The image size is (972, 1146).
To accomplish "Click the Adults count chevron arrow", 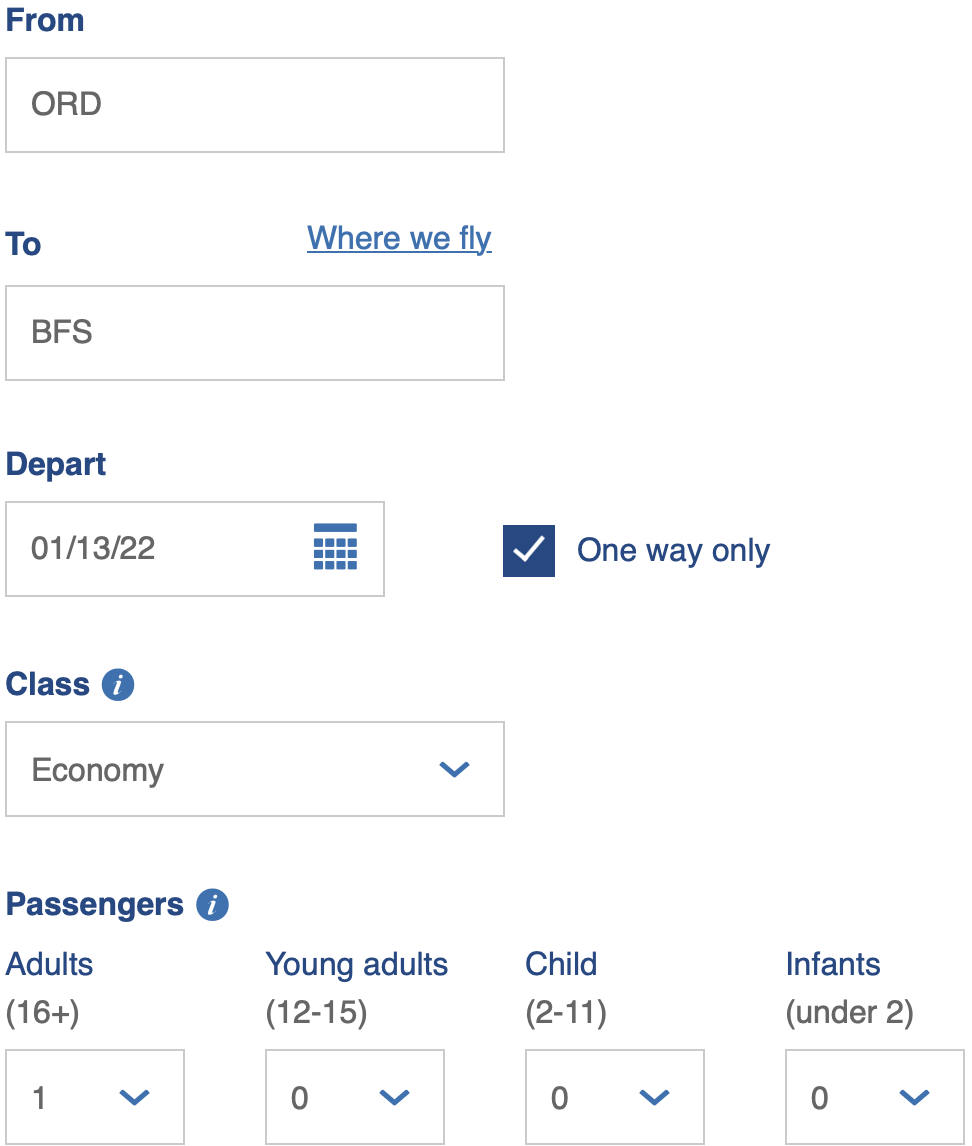I will (134, 1097).
